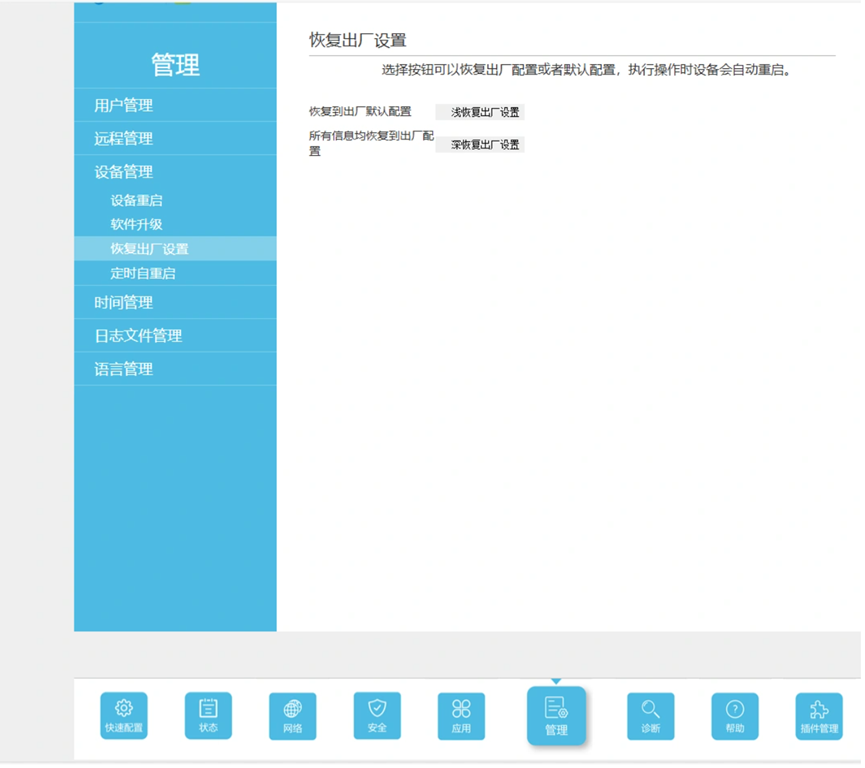Open the 应用 applications icon

coord(461,715)
